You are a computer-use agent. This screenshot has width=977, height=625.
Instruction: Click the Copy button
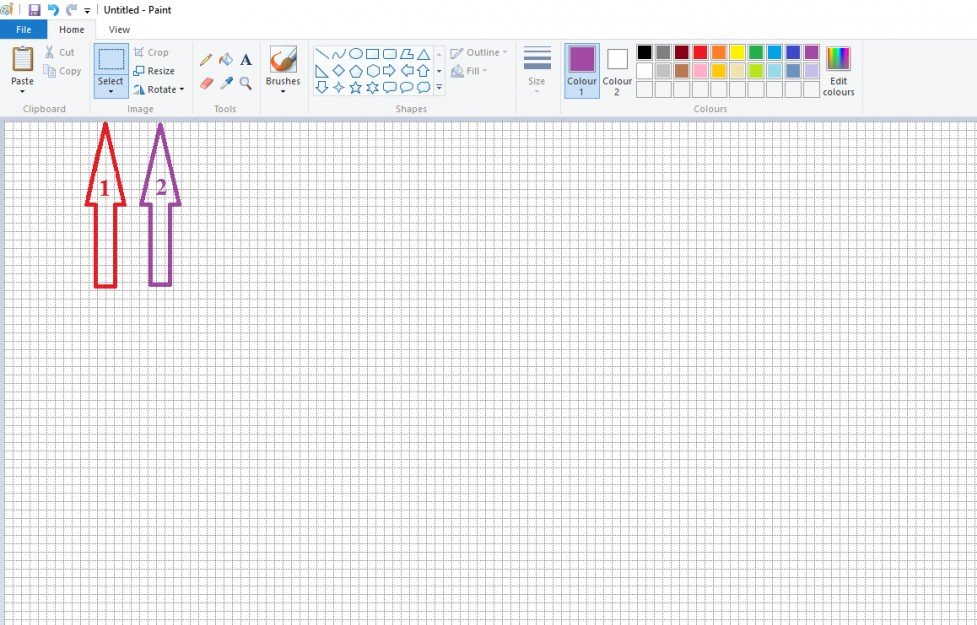tap(62, 71)
